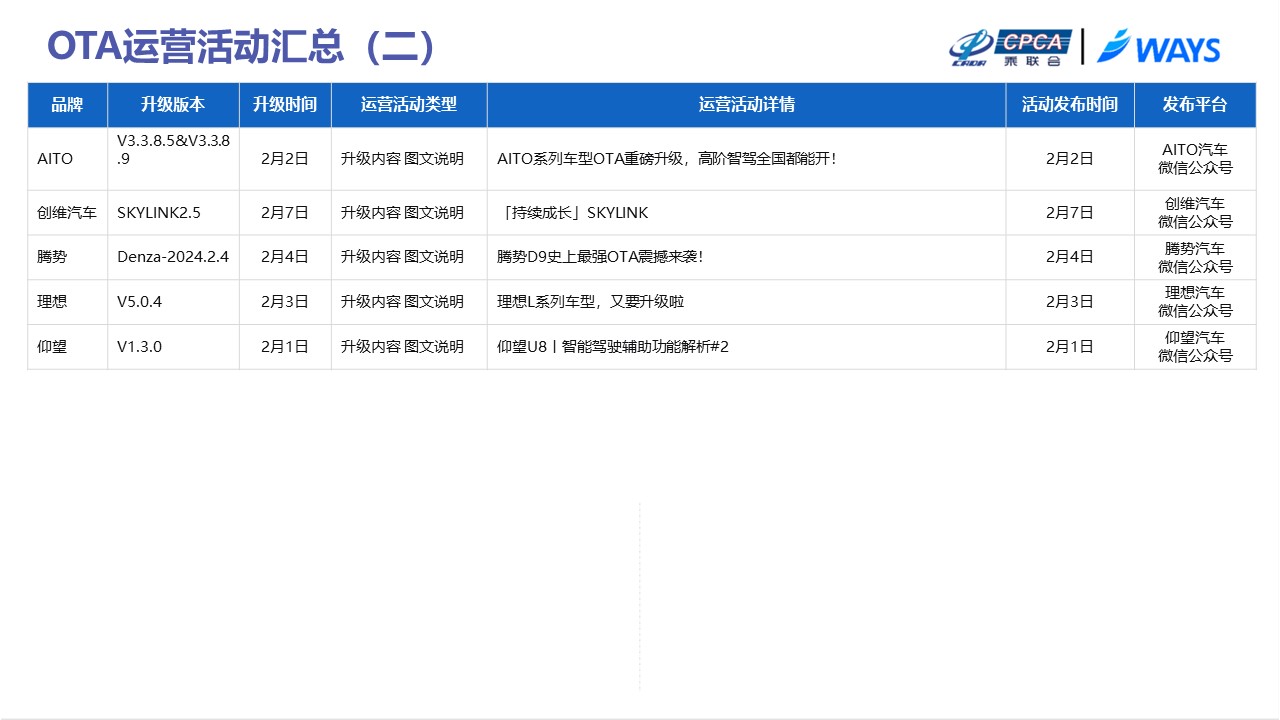This screenshot has width=1280, height=720.
Task: Select the AITO brand cell
Action: pos(67,159)
